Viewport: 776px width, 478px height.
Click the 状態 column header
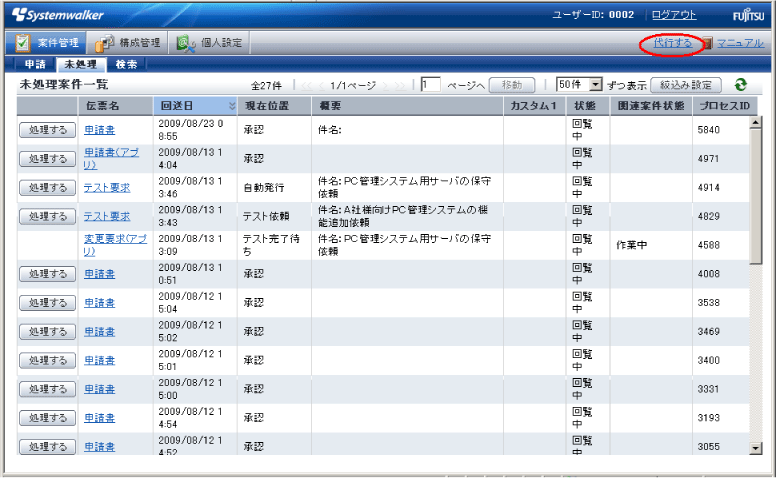(x=588, y=106)
